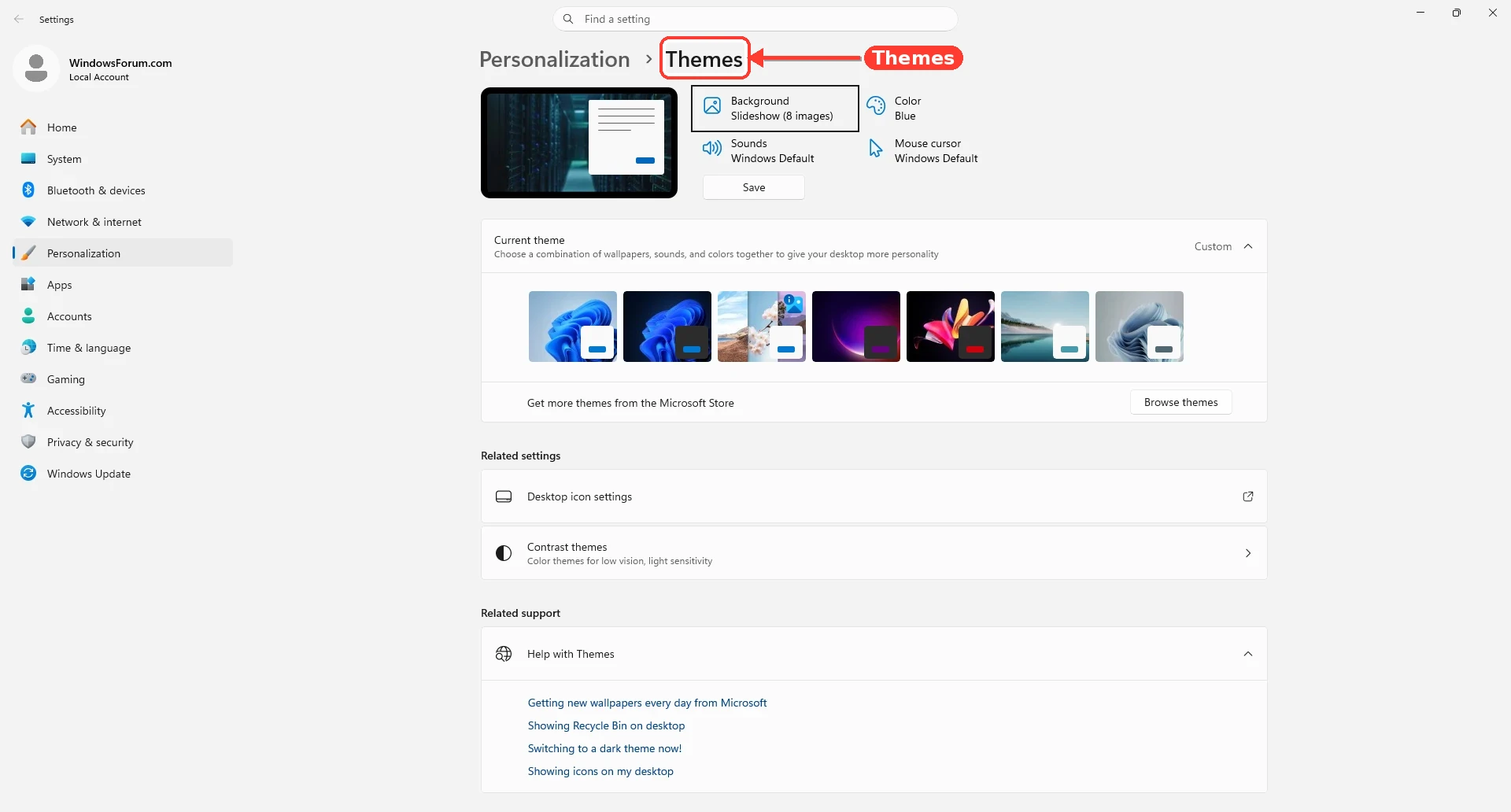Open the System sidebar item

pos(123,159)
